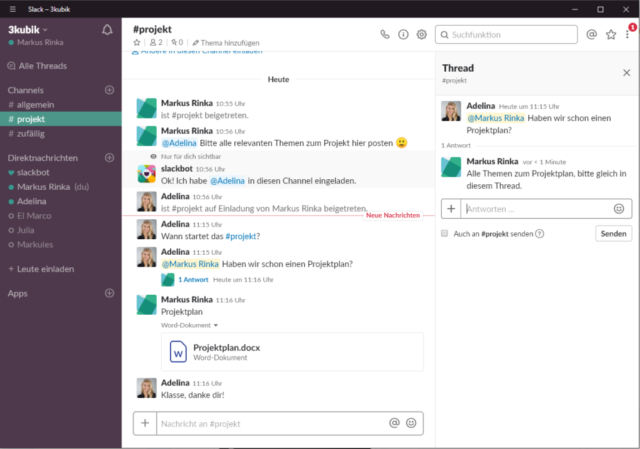Open emoji picker in message field
Screen dimensions: 640x449
click(x=411, y=423)
